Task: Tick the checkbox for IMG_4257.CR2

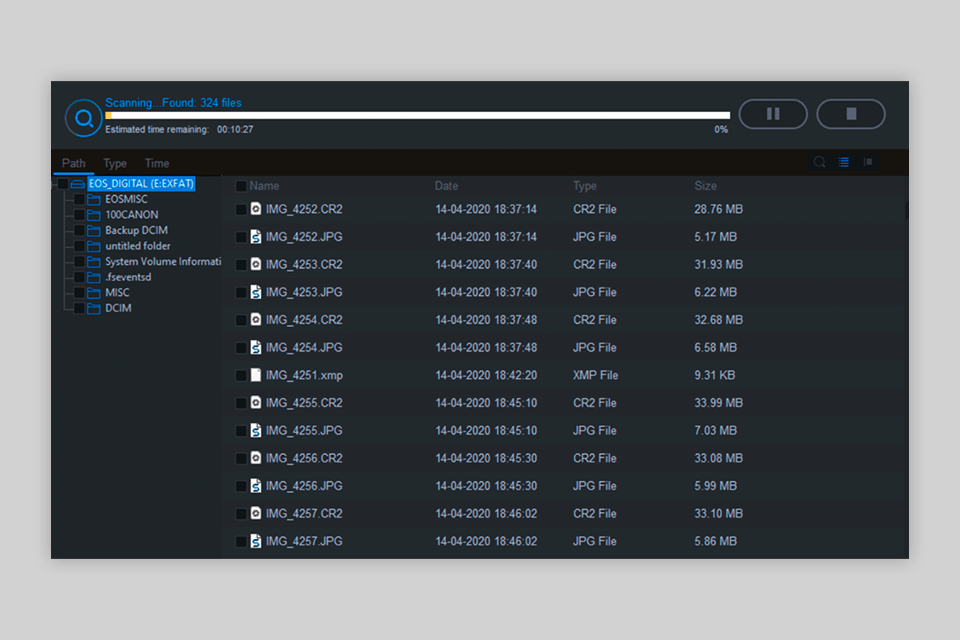Action: [241, 514]
